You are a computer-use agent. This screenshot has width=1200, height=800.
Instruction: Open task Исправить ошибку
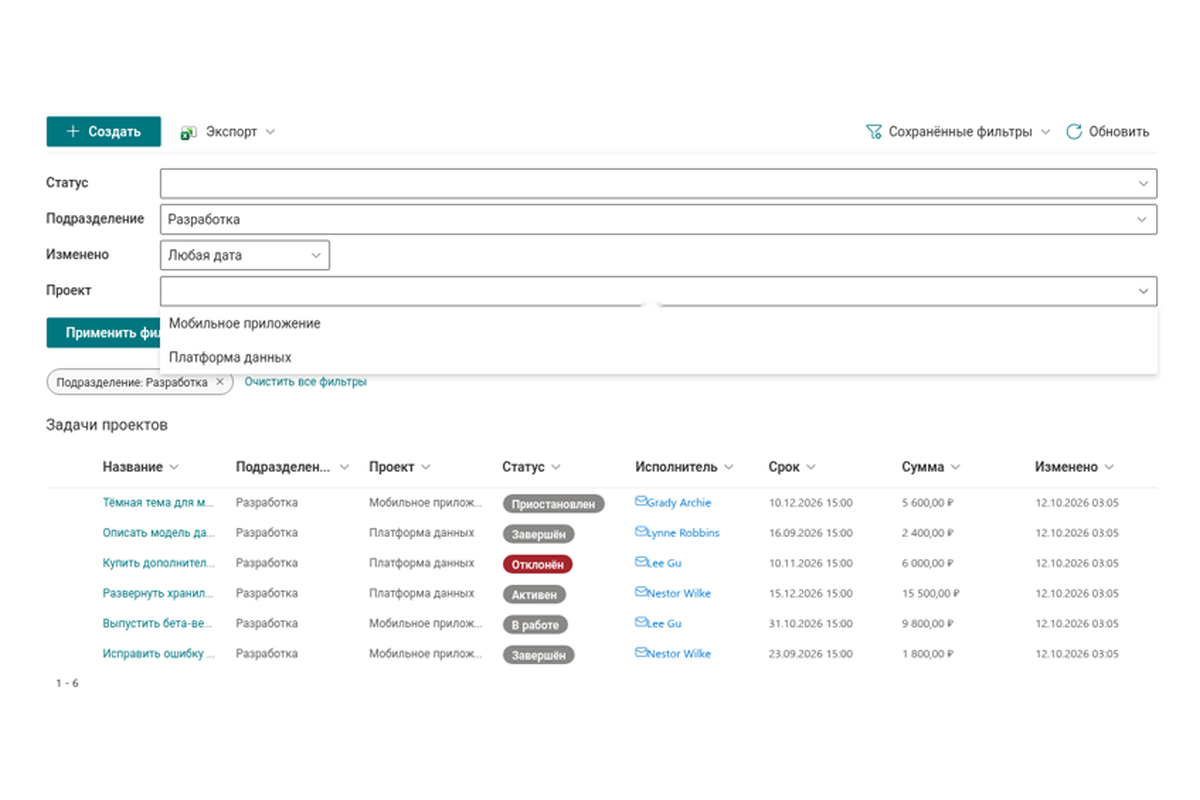coord(158,654)
